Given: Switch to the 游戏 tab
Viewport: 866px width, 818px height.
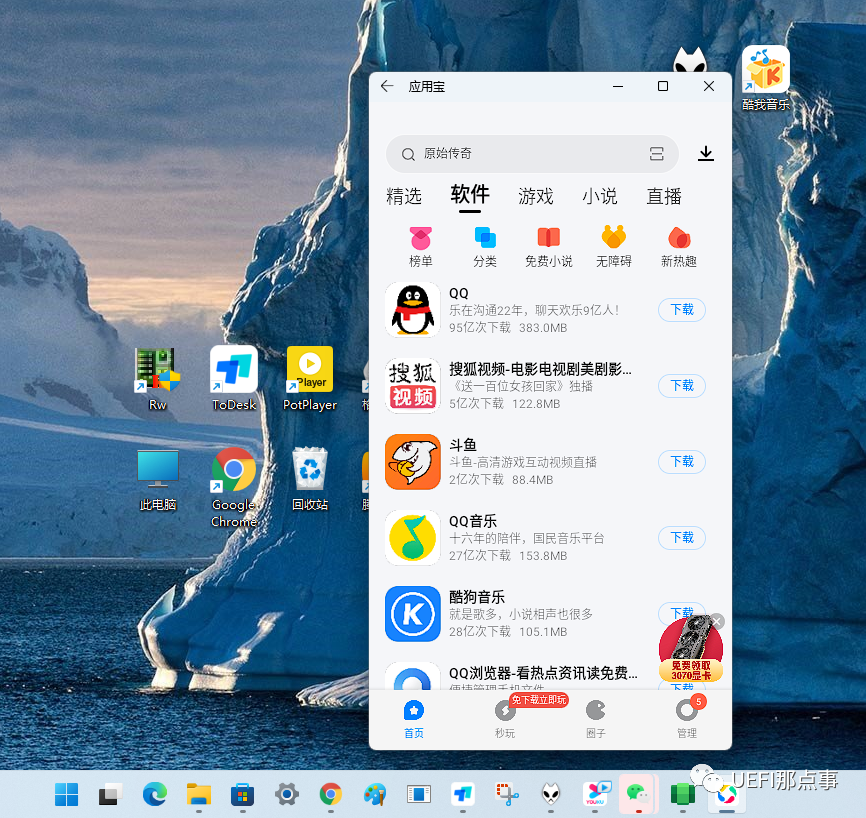Looking at the screenshot, I should 535,197.
